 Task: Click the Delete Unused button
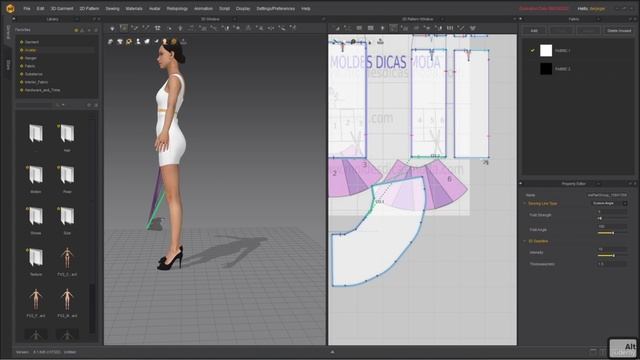coord(619,31)
